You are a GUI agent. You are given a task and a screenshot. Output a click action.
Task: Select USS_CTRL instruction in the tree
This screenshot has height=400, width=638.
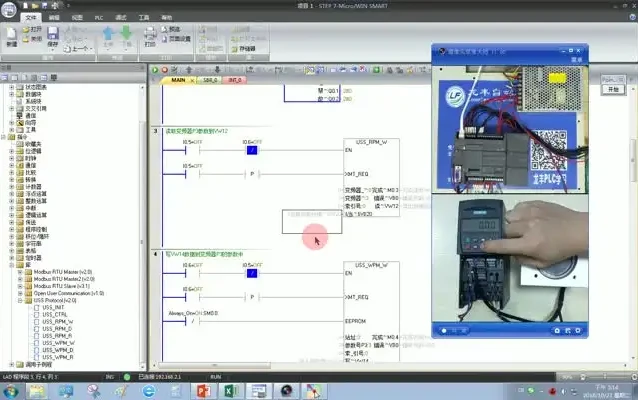(x=55, y=315)
